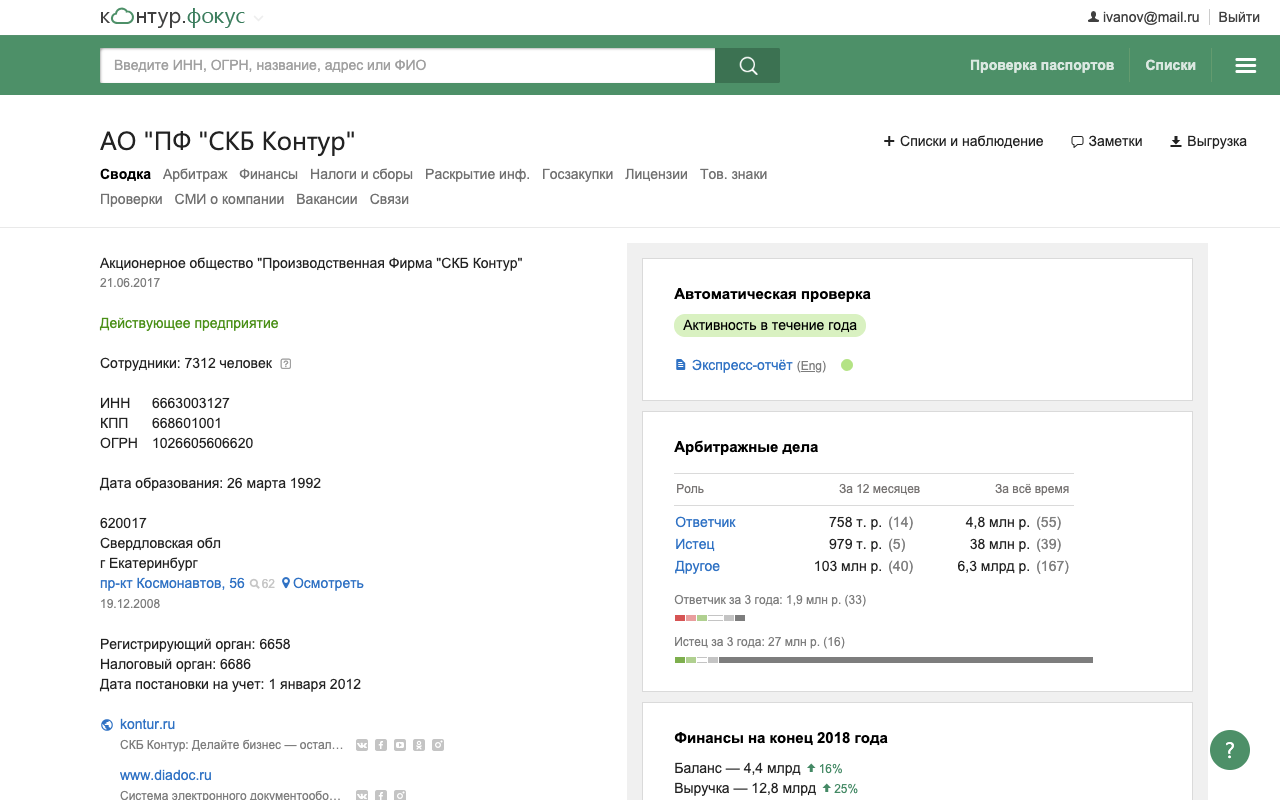
Task: Click the address link пр-кт Космонавтов, 56
Action: 172,583
